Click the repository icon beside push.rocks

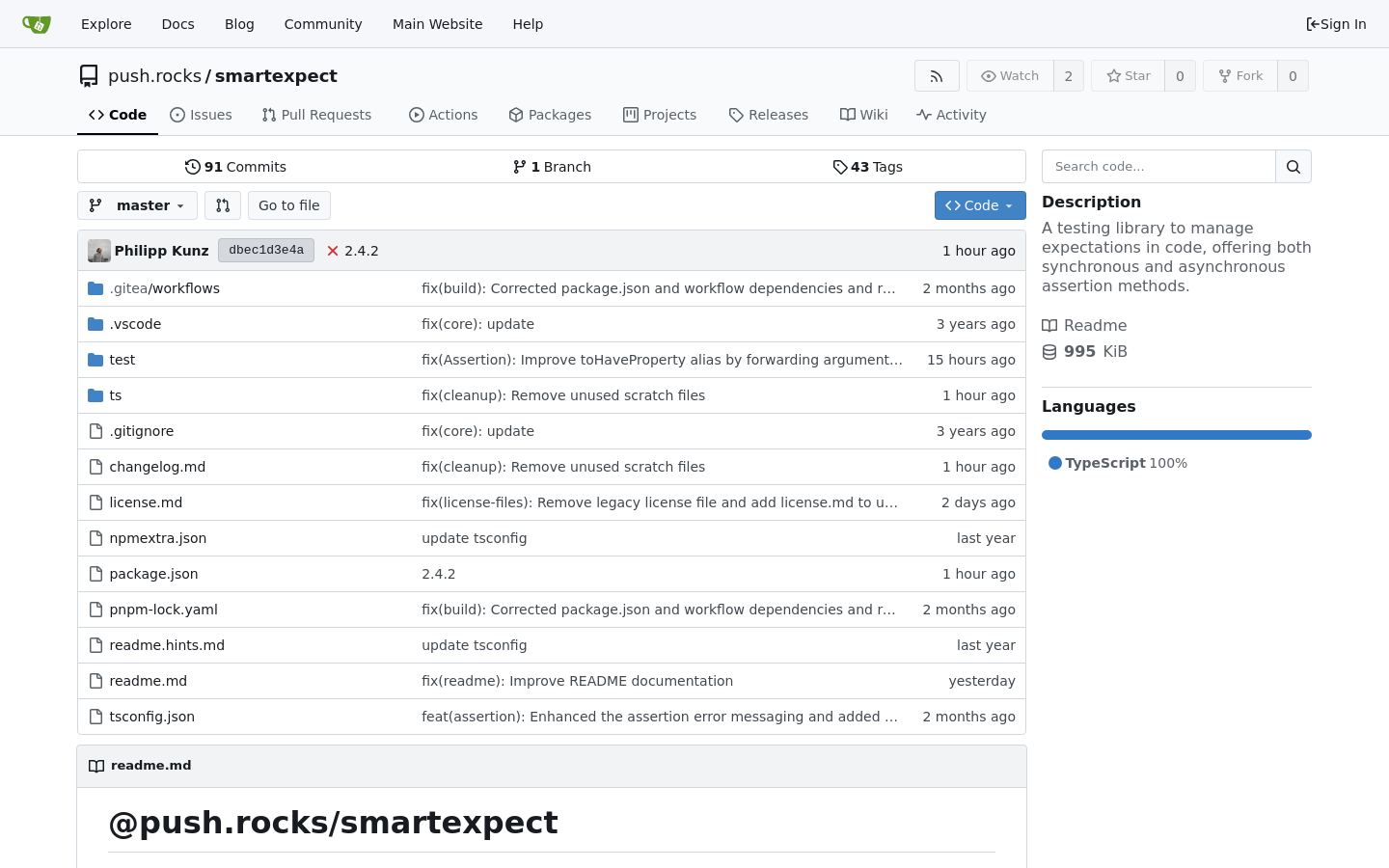pyautogui.click(x=89, y=76)
